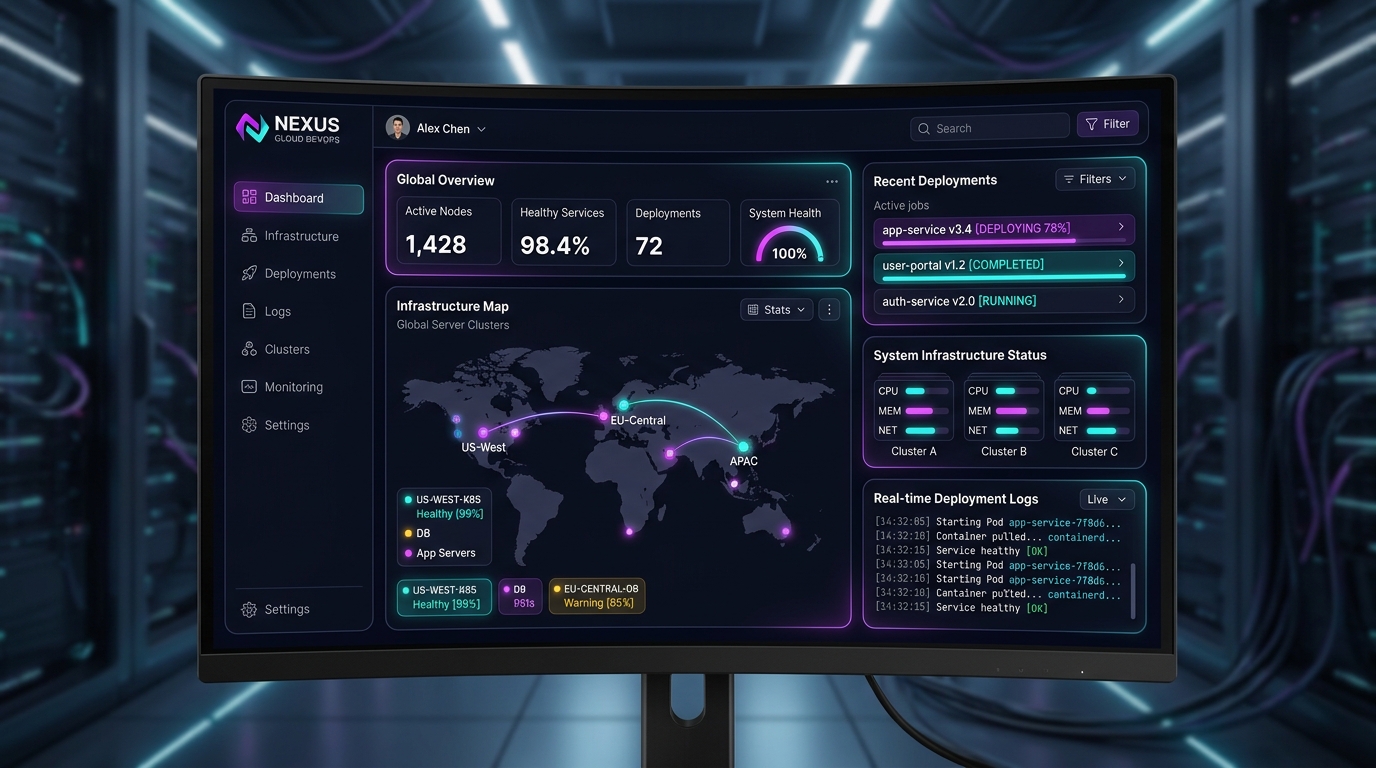Image resolution: width=1376 pixels, height=768 pixels.
Task: Click the Healthy Services 98.4% card
Action: tap(564, 232)
